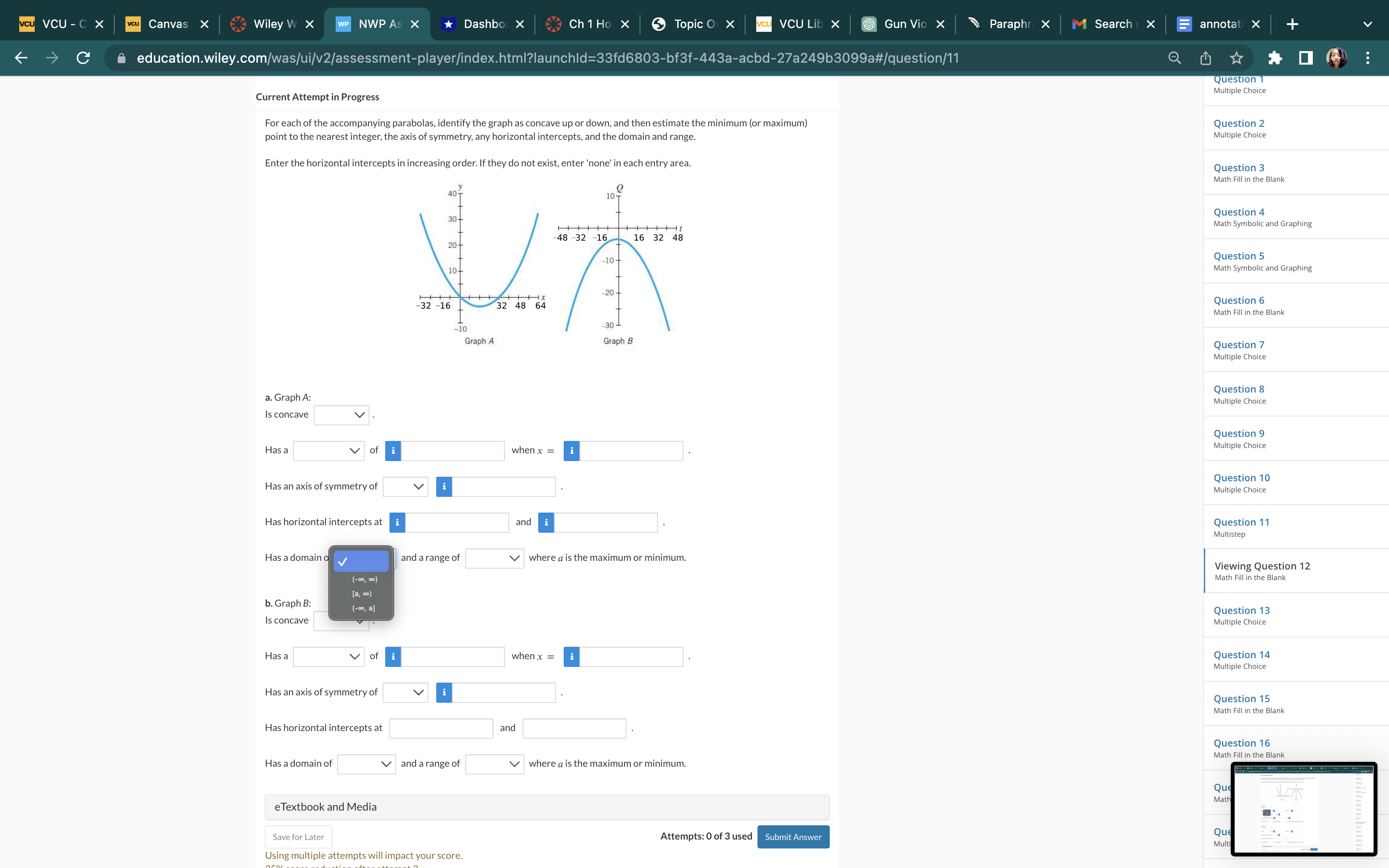Select '[a, ∞)' option from range dropdown

(361, 593)
